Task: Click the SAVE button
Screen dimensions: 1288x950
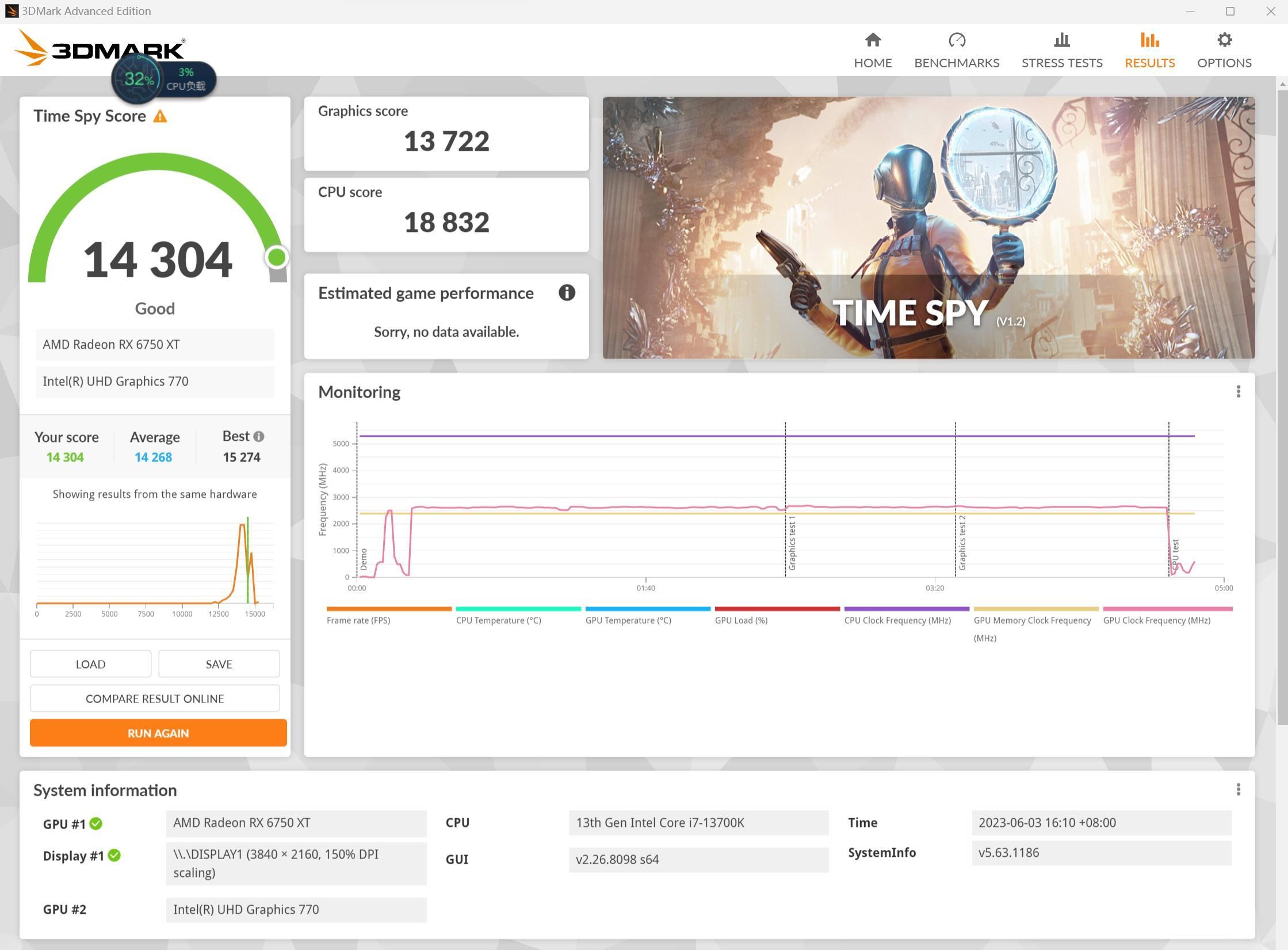Action: (x=219, y=664)
